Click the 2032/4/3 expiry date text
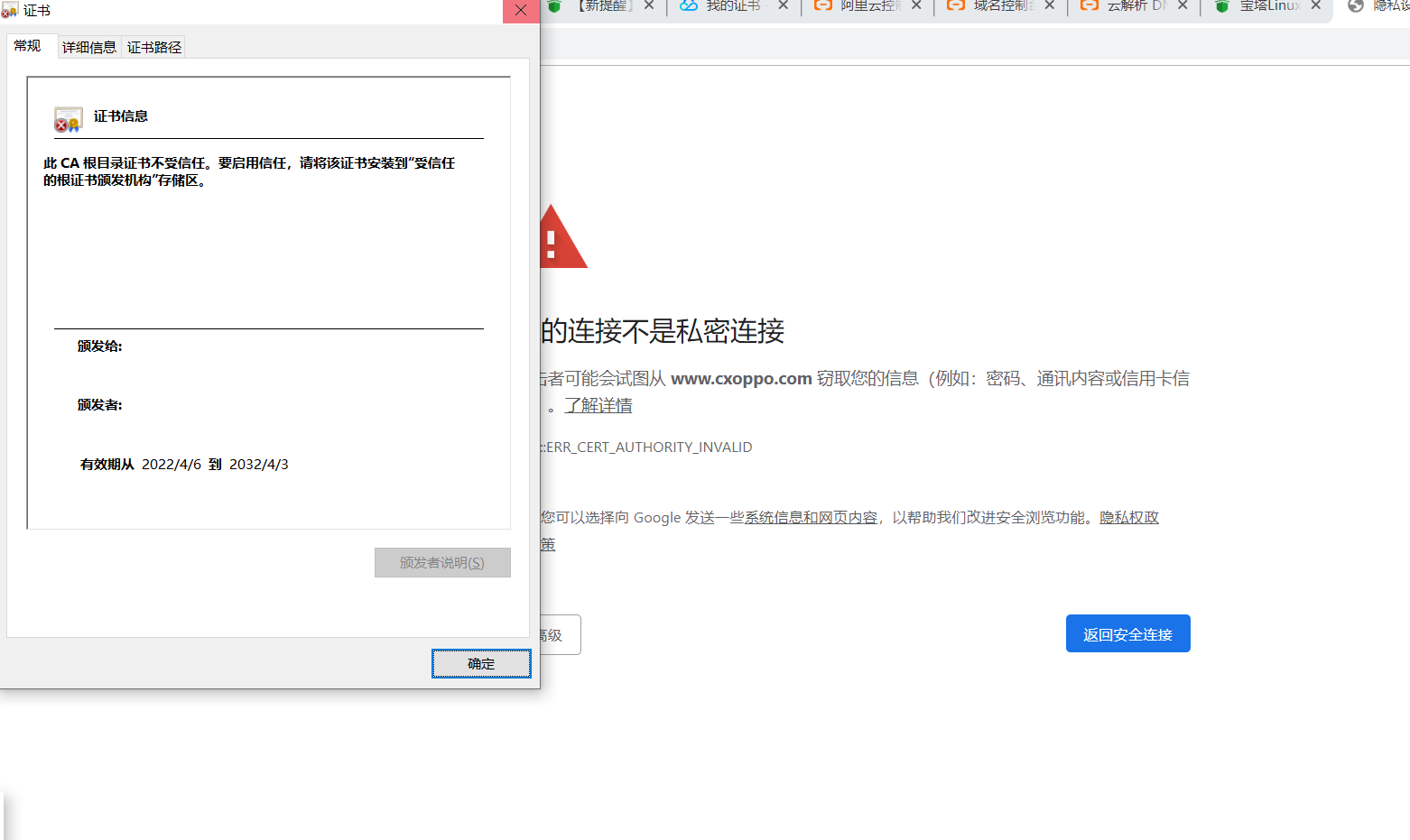The height and width of the screenshot is (840, 1410). click(x=259, y=464)
